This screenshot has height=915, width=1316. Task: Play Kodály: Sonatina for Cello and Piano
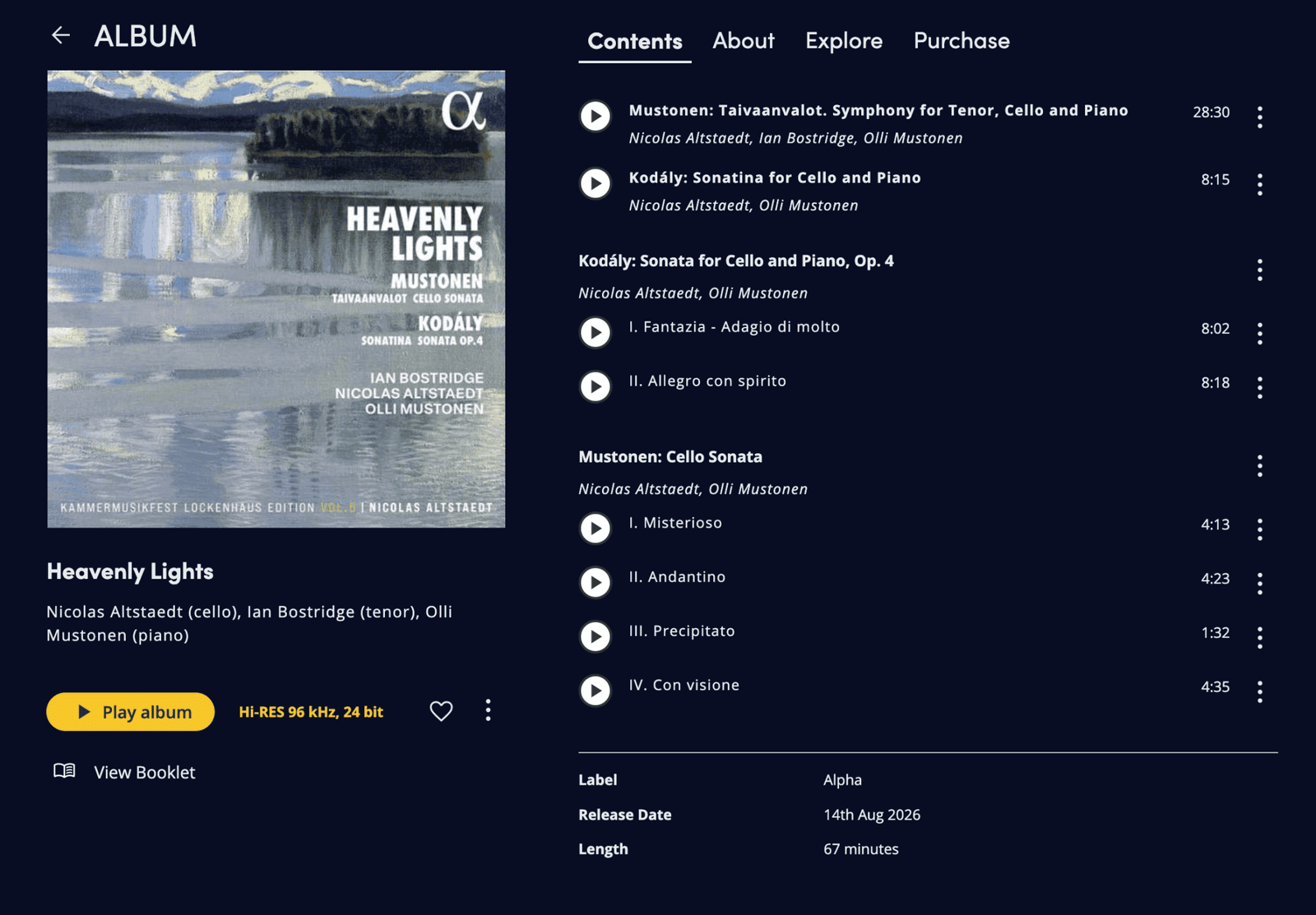tap(595, 183)
